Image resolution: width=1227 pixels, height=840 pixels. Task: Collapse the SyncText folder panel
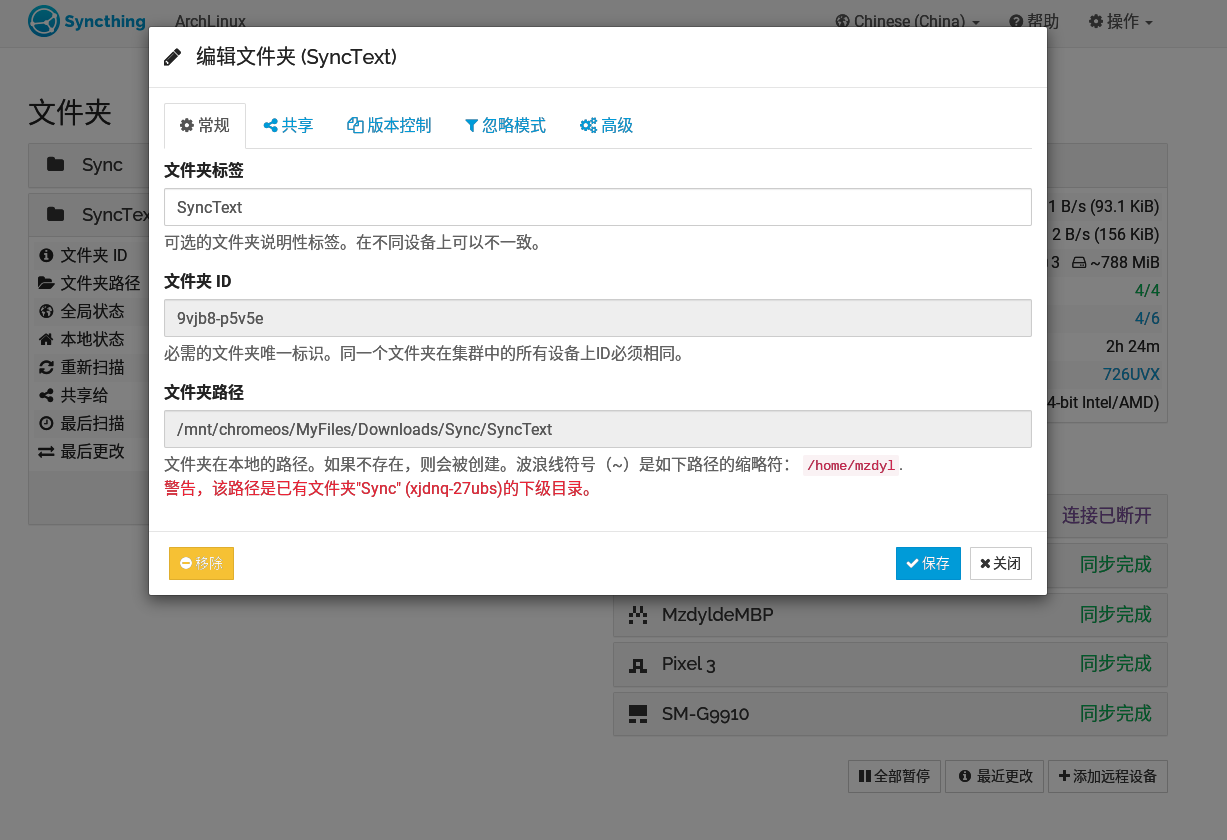click(x=90, y=214)
